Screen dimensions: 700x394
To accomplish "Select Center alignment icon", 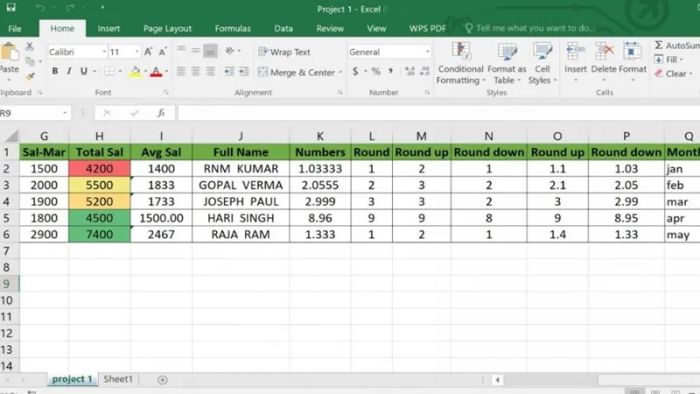I will pyautogui.click(x=196, y=71).
